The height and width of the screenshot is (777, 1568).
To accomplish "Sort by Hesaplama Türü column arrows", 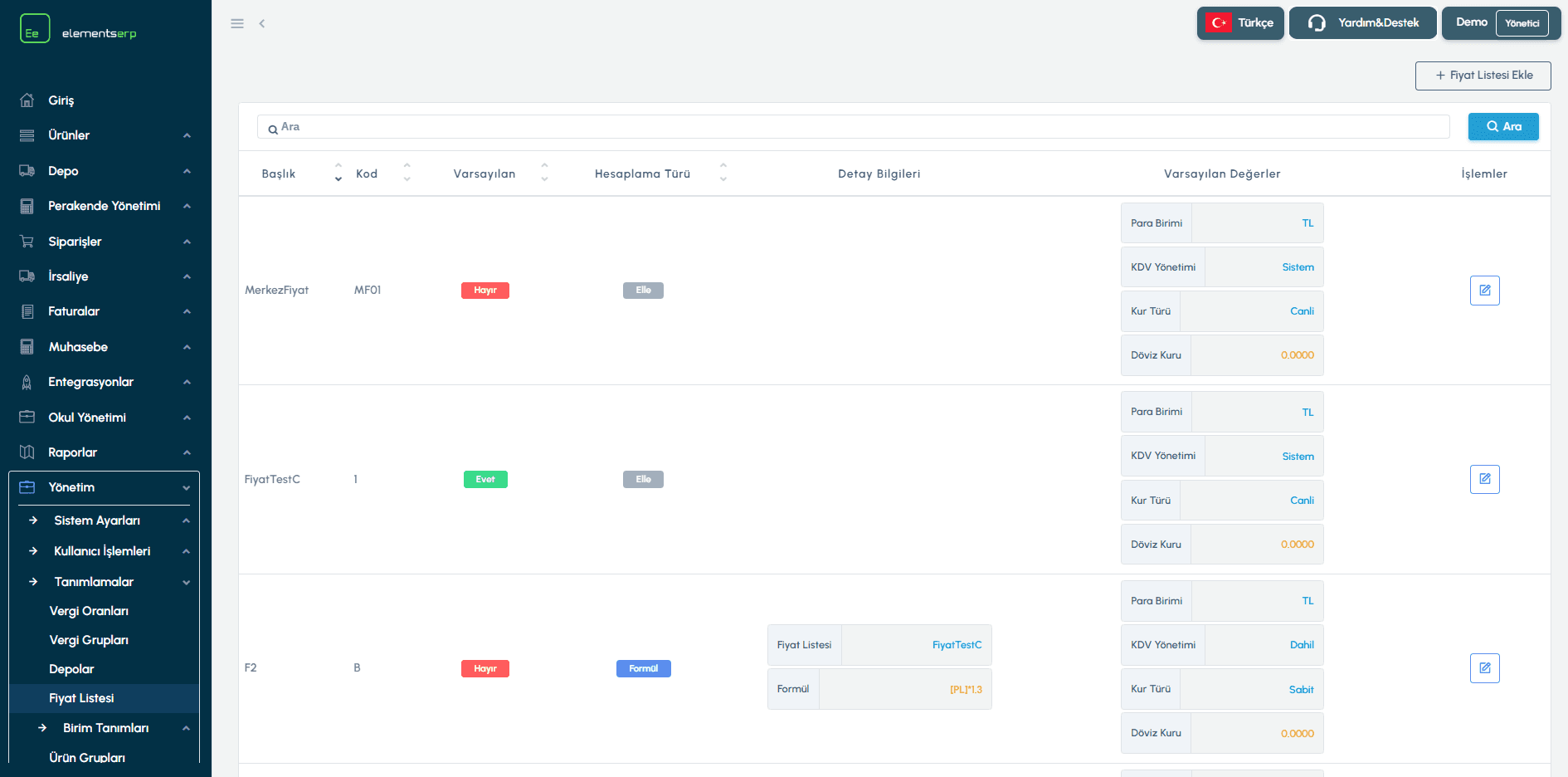I will 723,173.
